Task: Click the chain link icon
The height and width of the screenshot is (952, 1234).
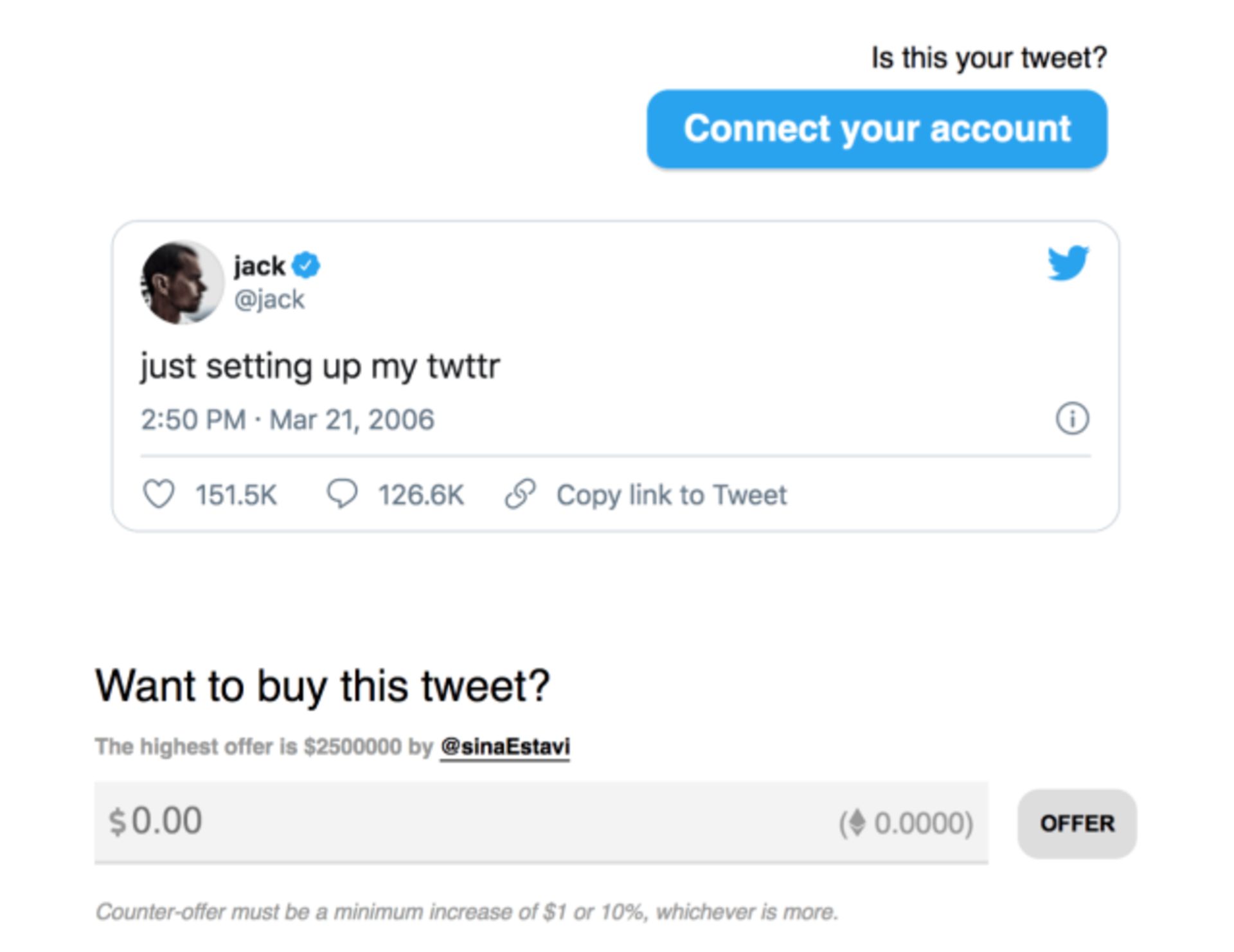Action: 520,494
